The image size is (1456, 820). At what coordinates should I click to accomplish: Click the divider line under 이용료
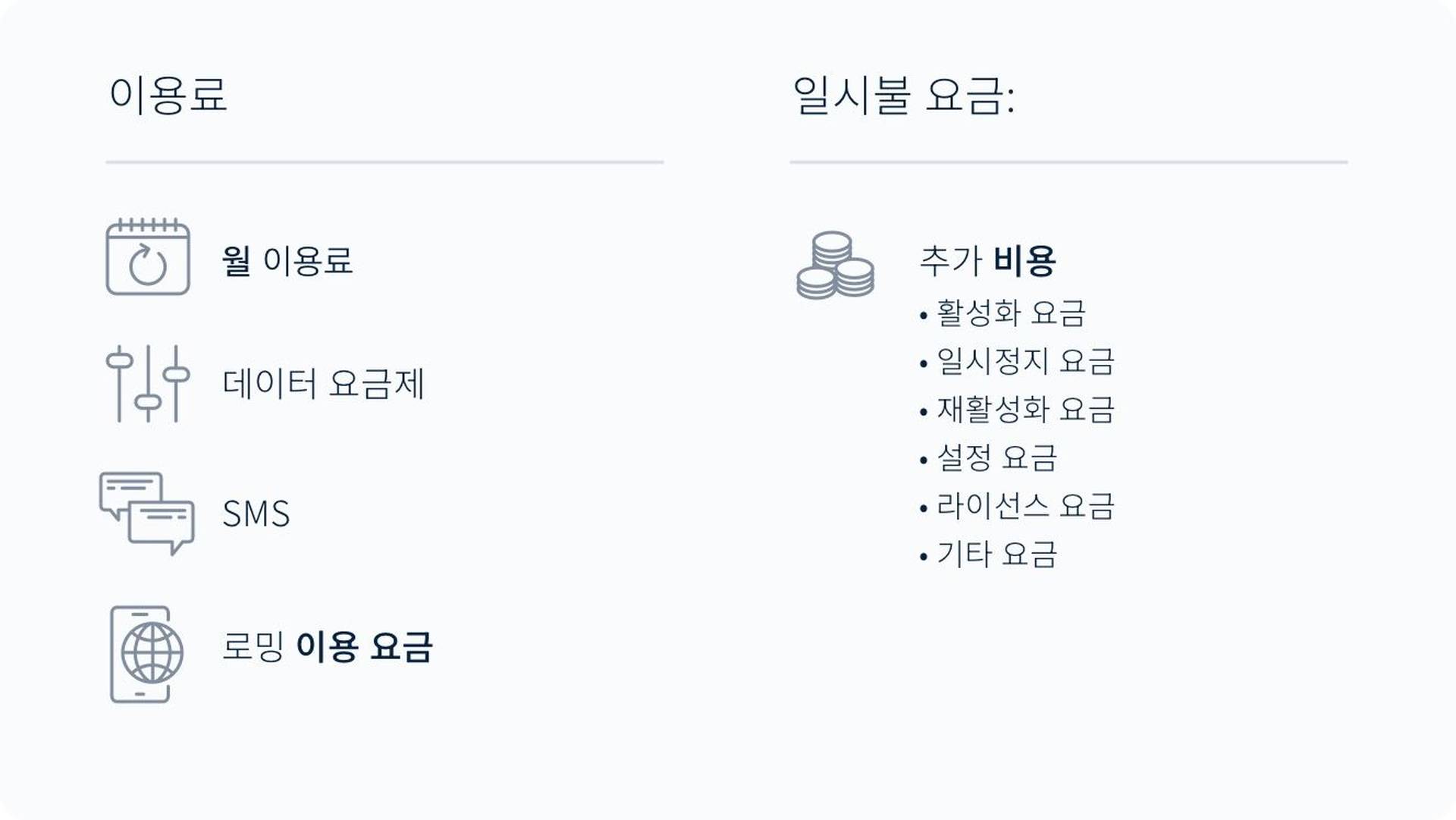click(384, 162)
